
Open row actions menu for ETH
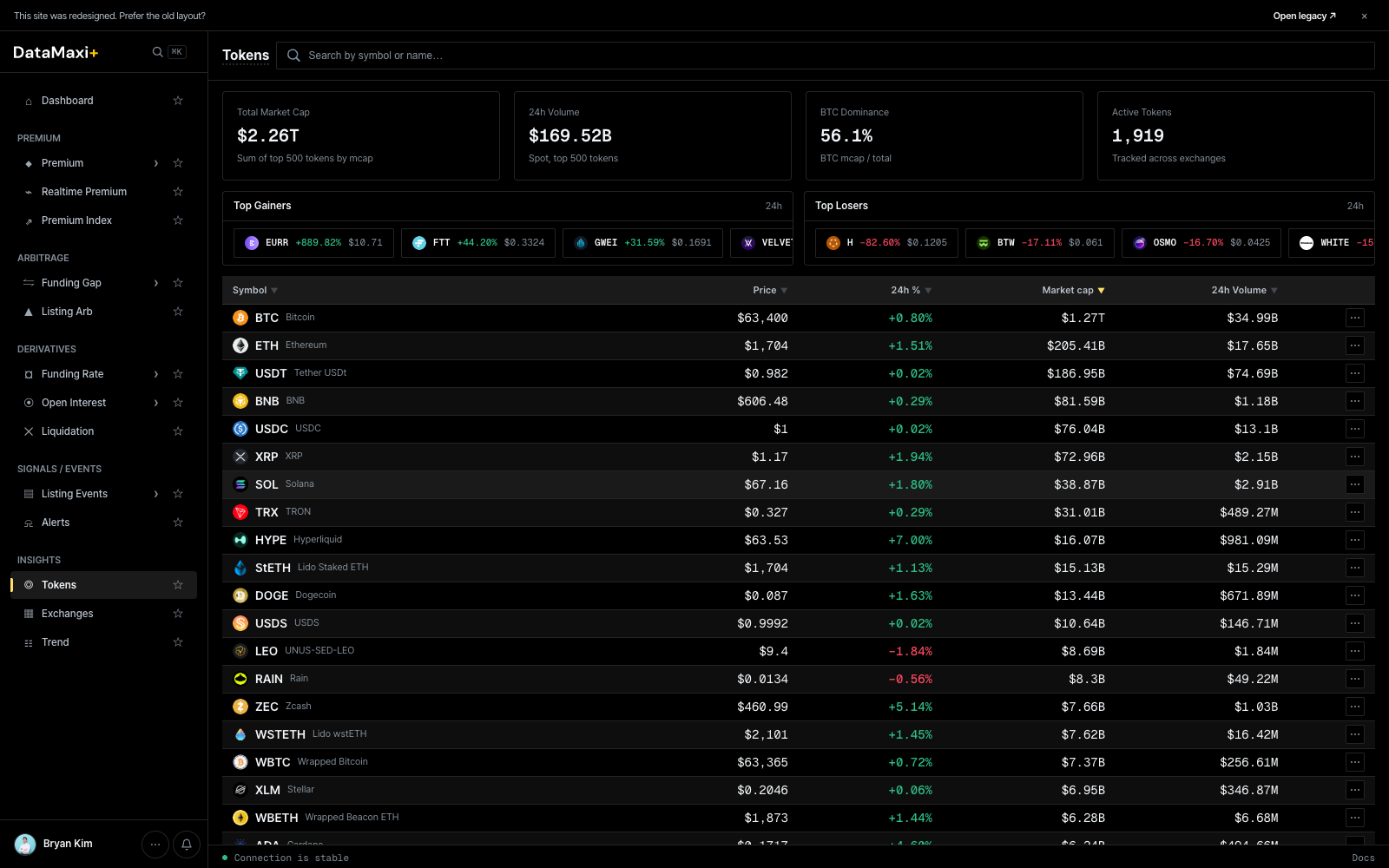point(1355,345)
